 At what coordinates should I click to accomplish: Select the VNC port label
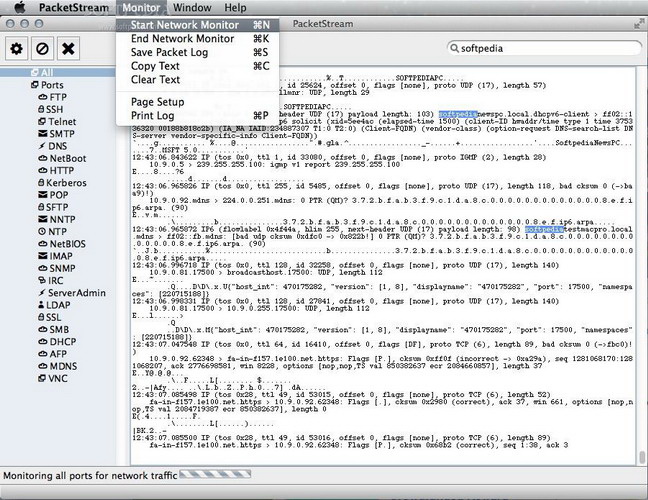click(58, 379)
